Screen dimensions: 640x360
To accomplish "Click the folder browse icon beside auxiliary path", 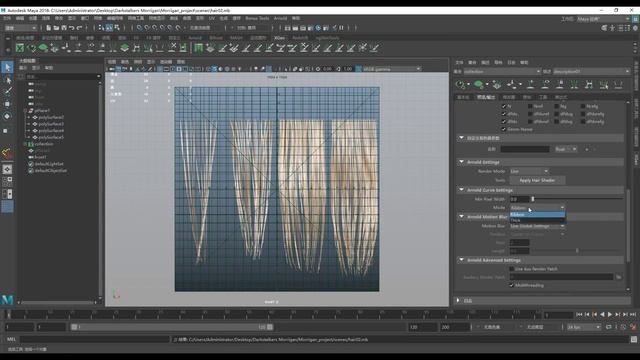I will 619,277.
